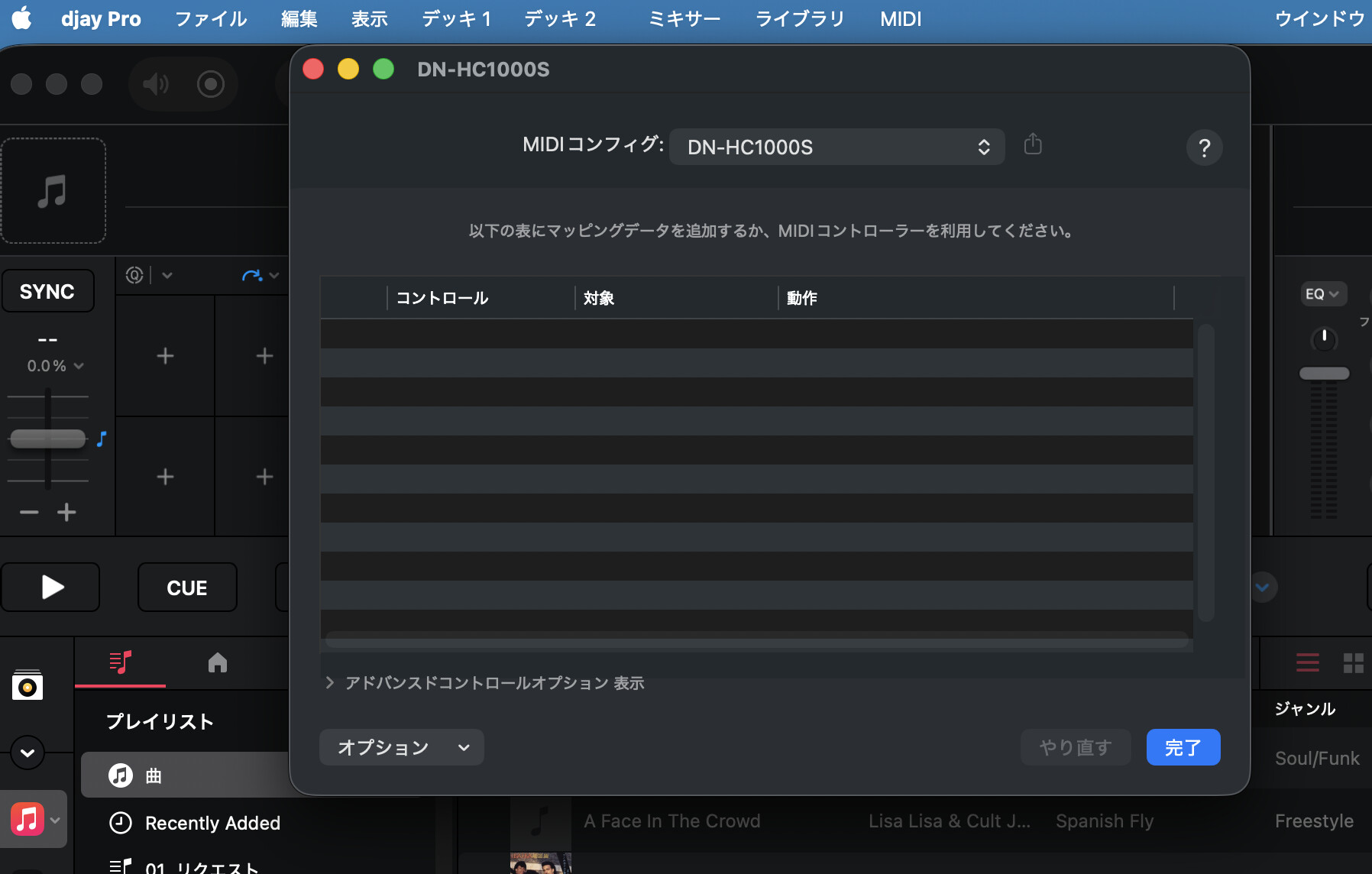The width and height of the screenshot is (1372, 874).
Task: Click the speaker volume icon in toolbar
Action: [x=156, y=84]
